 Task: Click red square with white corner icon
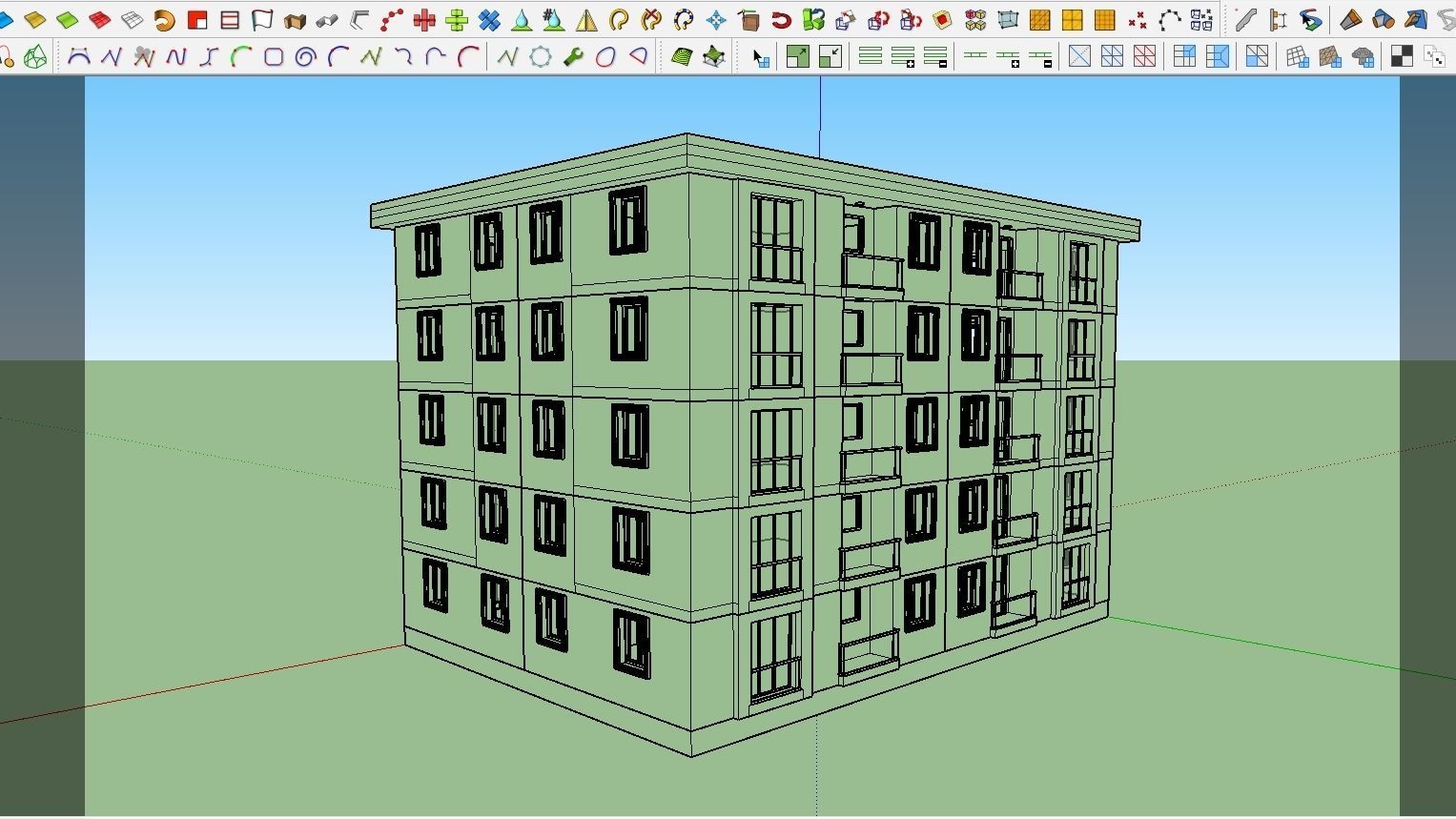197,20
